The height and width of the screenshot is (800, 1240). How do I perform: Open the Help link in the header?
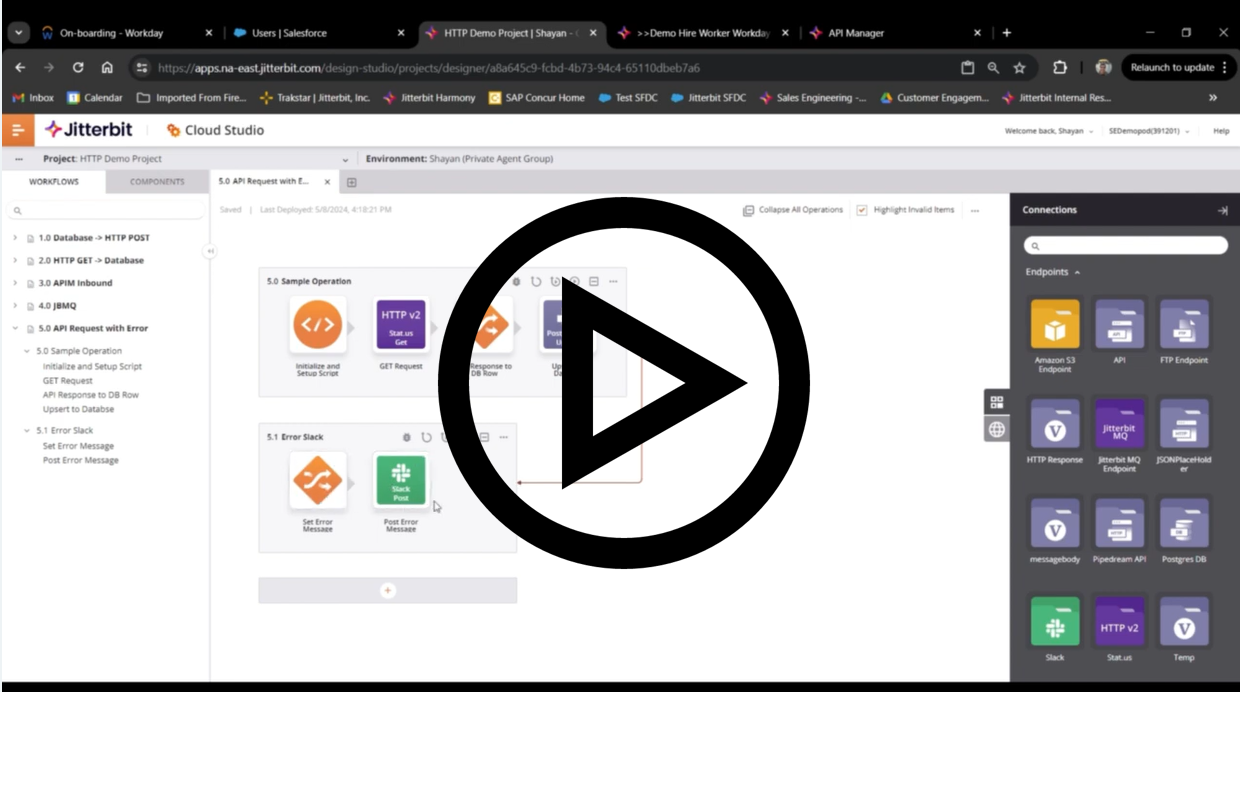[1221, 130]
